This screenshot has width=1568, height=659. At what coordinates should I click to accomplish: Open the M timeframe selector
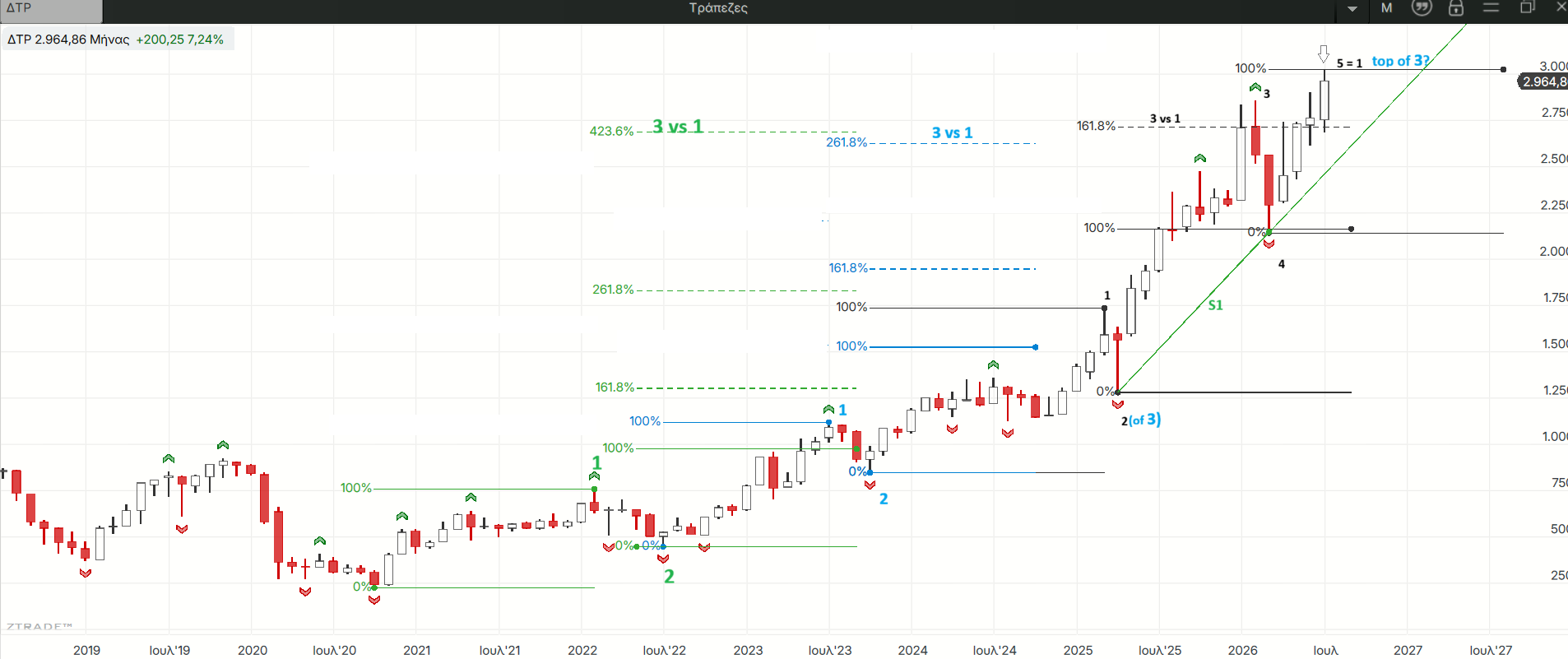(x=1387, y=8)
